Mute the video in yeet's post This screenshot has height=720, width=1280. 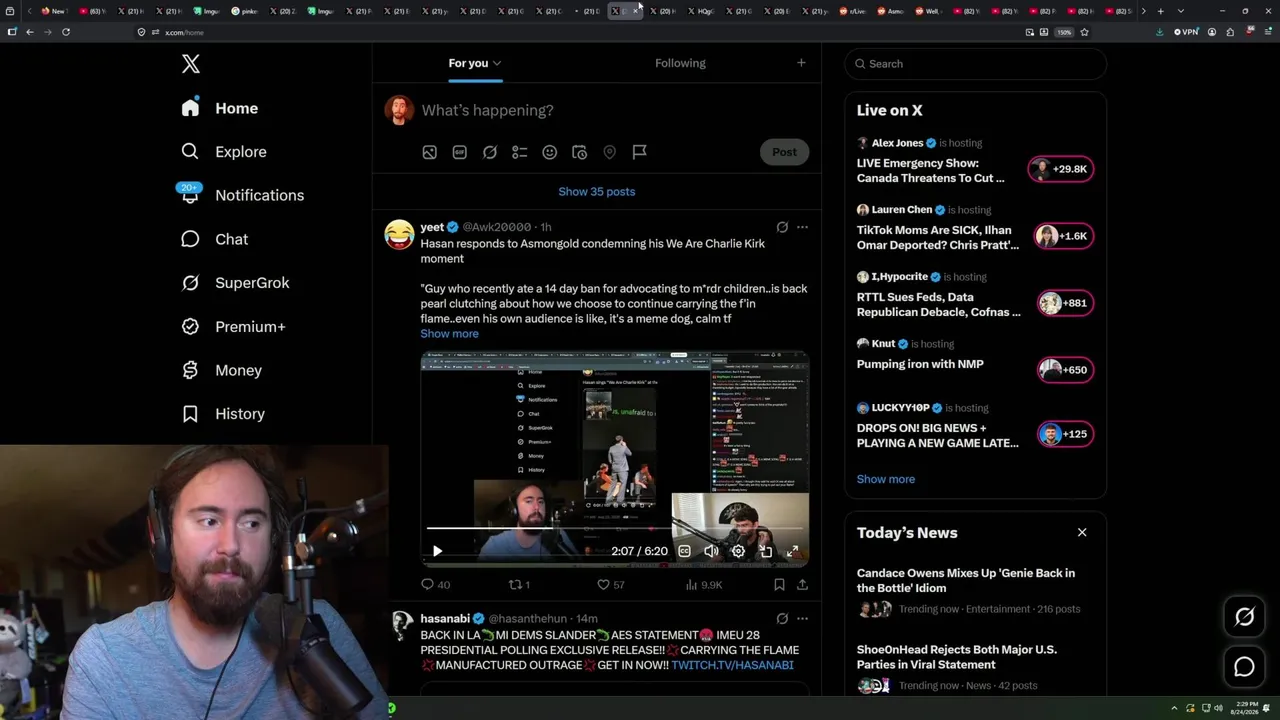tap(711, 551)
